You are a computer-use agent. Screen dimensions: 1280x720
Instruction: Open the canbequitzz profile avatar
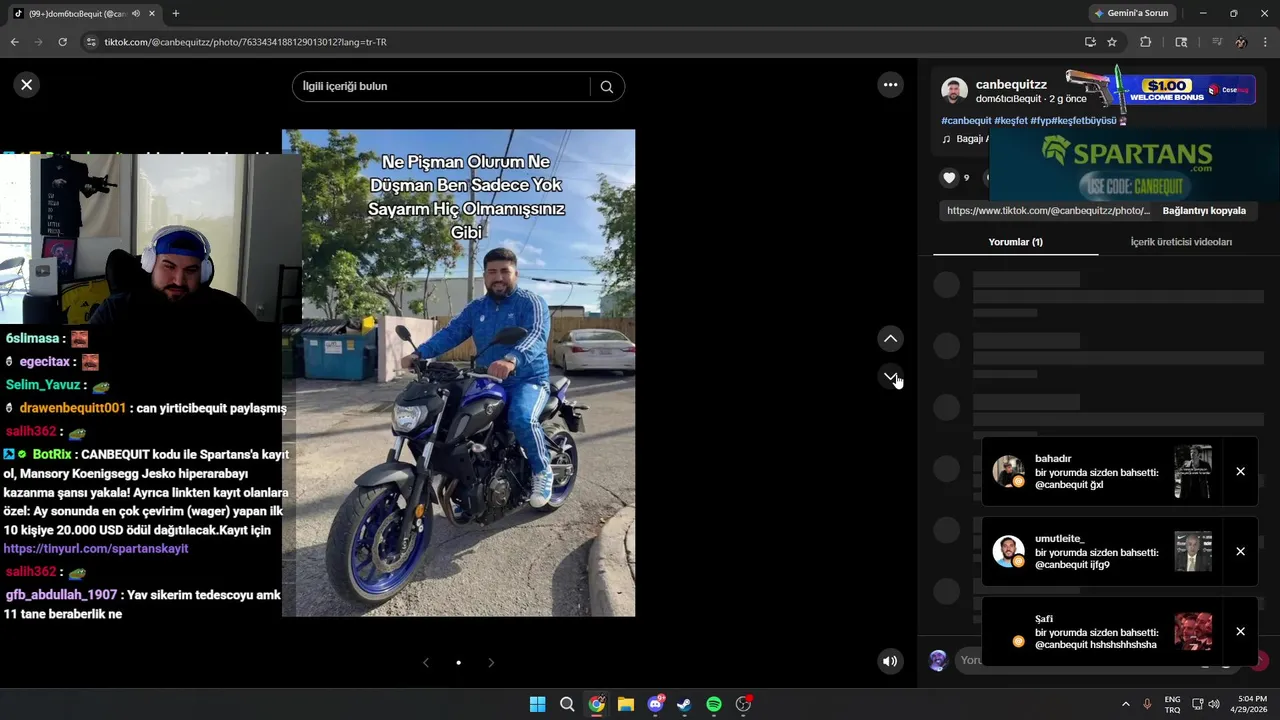[x=954, y=91]
